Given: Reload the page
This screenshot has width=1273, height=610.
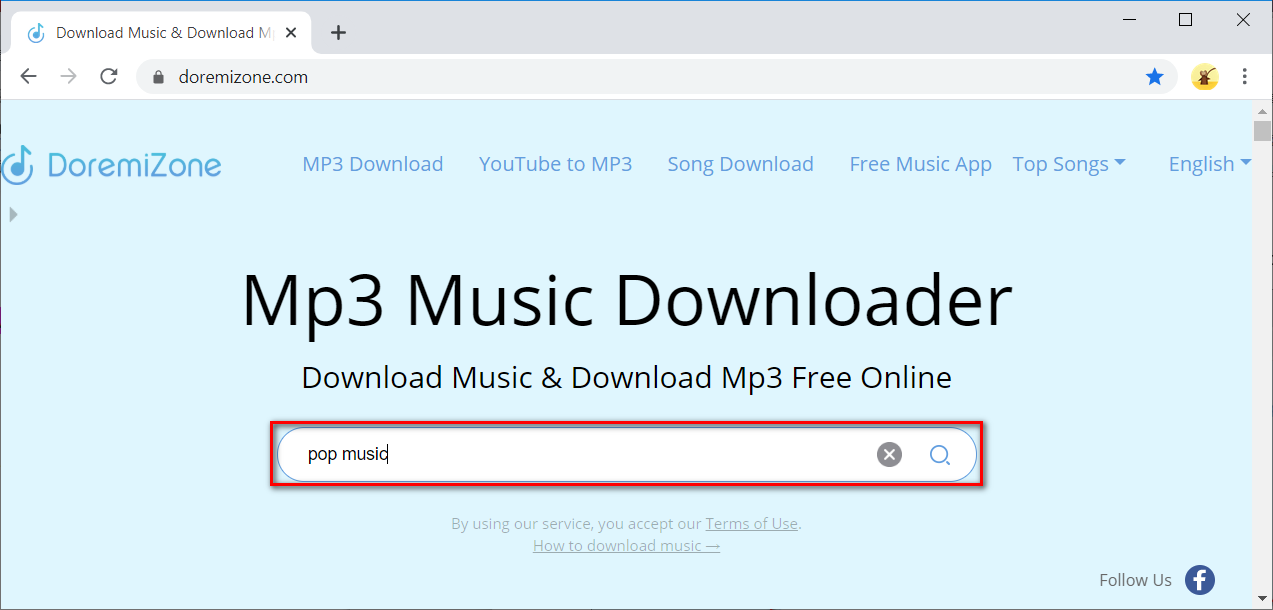Looking at the screenshot, I should 109,77.
